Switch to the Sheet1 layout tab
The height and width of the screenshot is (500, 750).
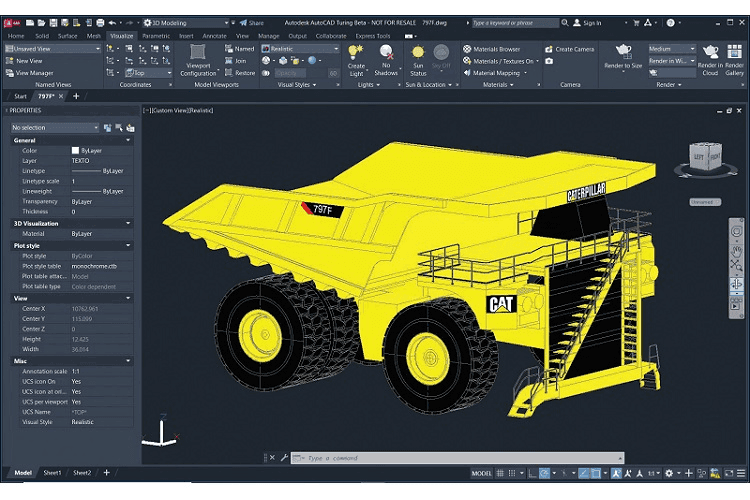52,473
